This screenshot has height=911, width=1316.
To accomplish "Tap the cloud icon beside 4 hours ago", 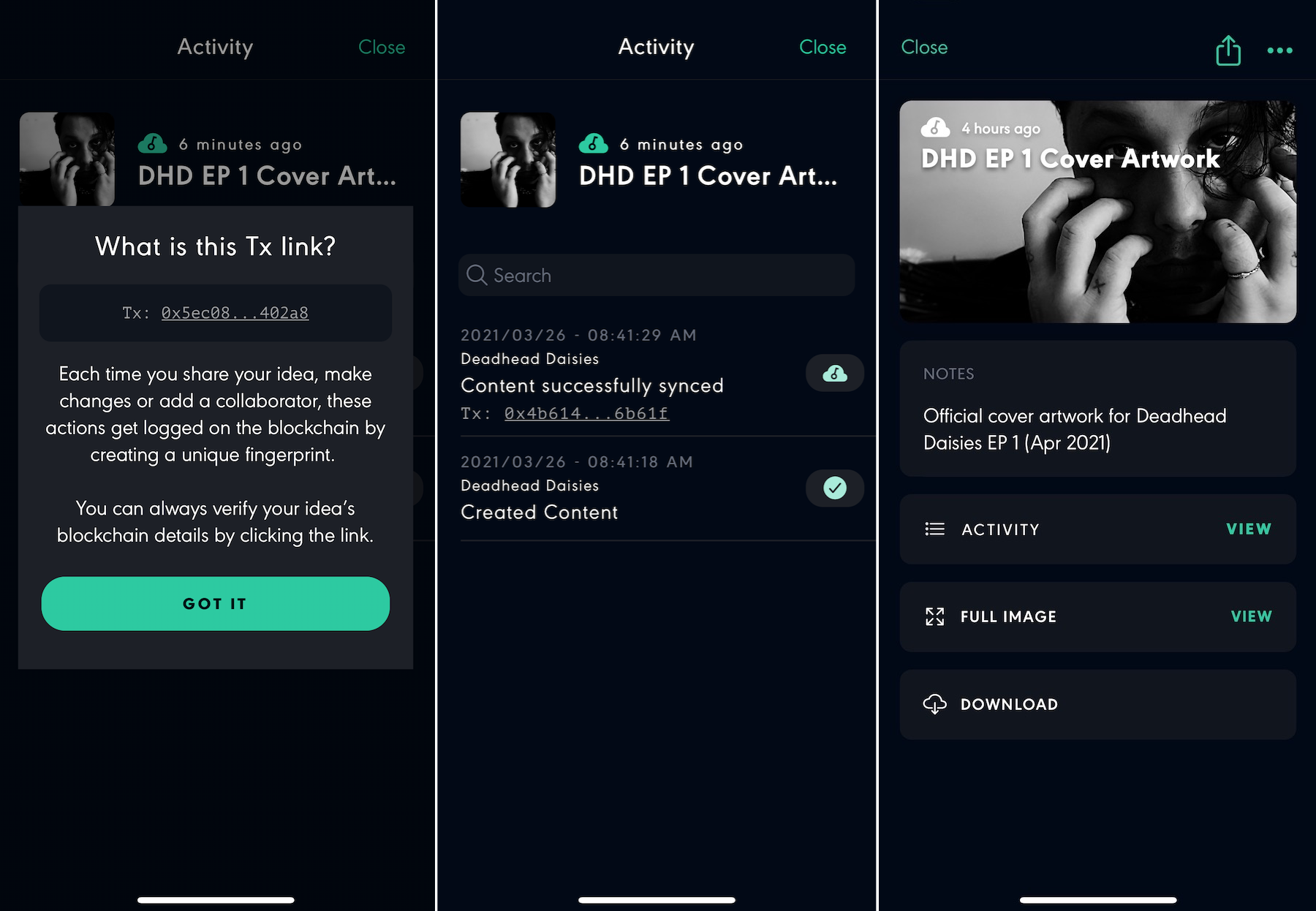I will tap(935, 127).
